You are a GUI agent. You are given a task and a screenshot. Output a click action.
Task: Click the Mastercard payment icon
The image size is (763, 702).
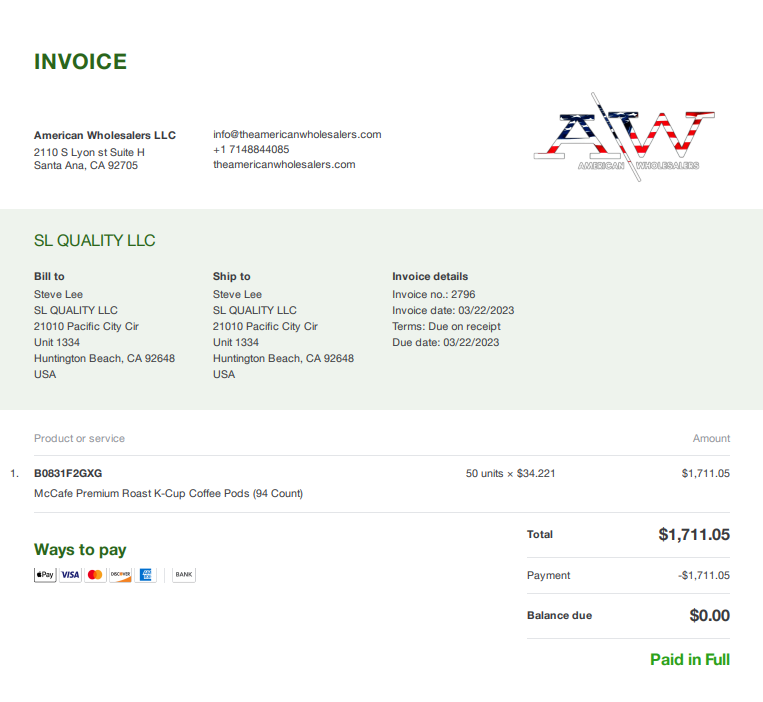click(x=95, y=575)
